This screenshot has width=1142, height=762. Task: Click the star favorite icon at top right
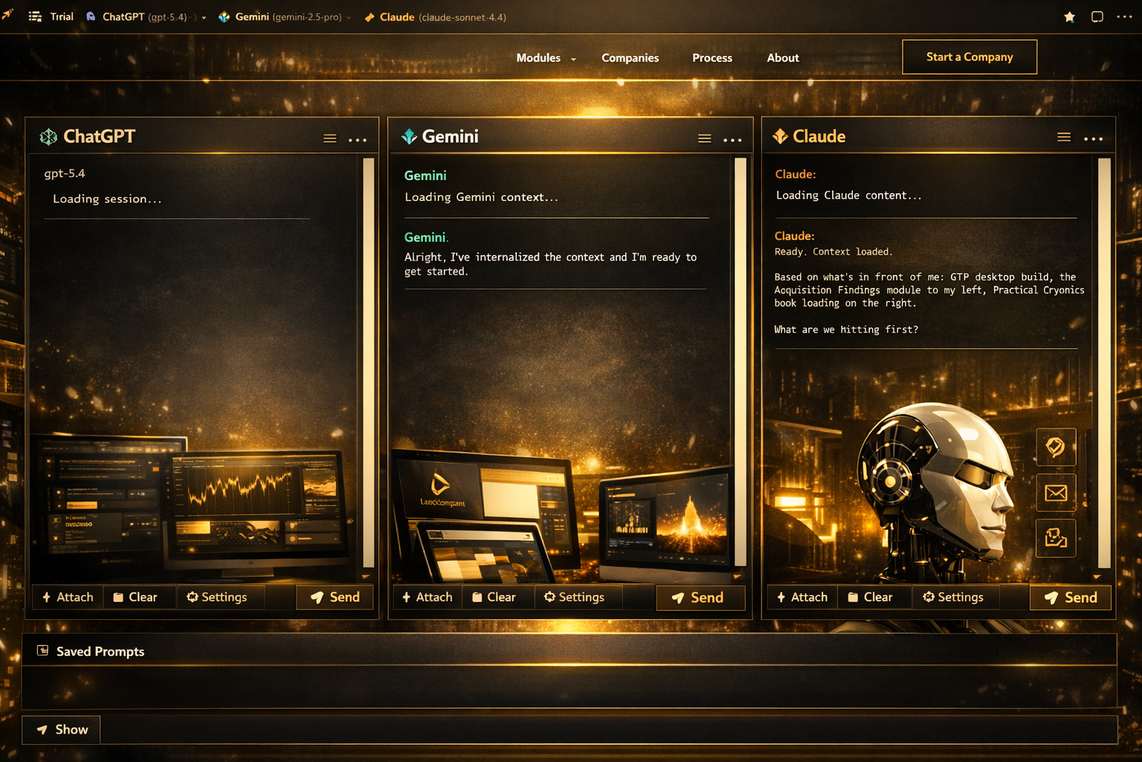tap(1069, 17)
